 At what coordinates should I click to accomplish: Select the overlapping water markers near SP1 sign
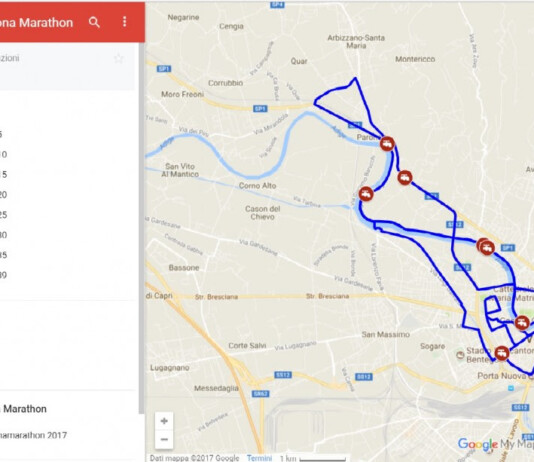[486, 246]
